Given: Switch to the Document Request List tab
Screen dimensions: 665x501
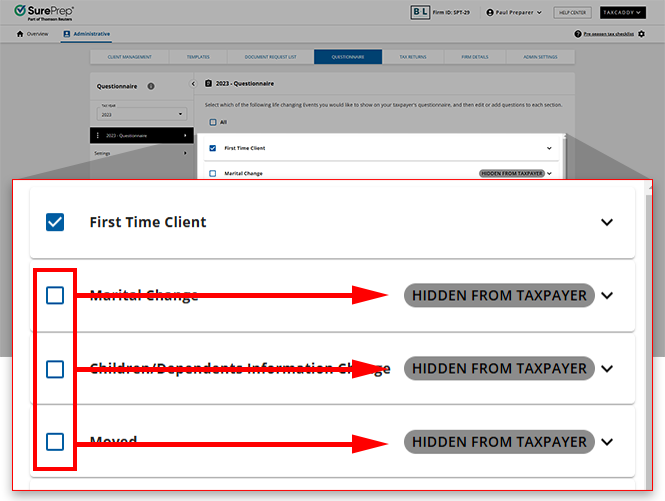Looking at the screenshot, I should (271, 57).
